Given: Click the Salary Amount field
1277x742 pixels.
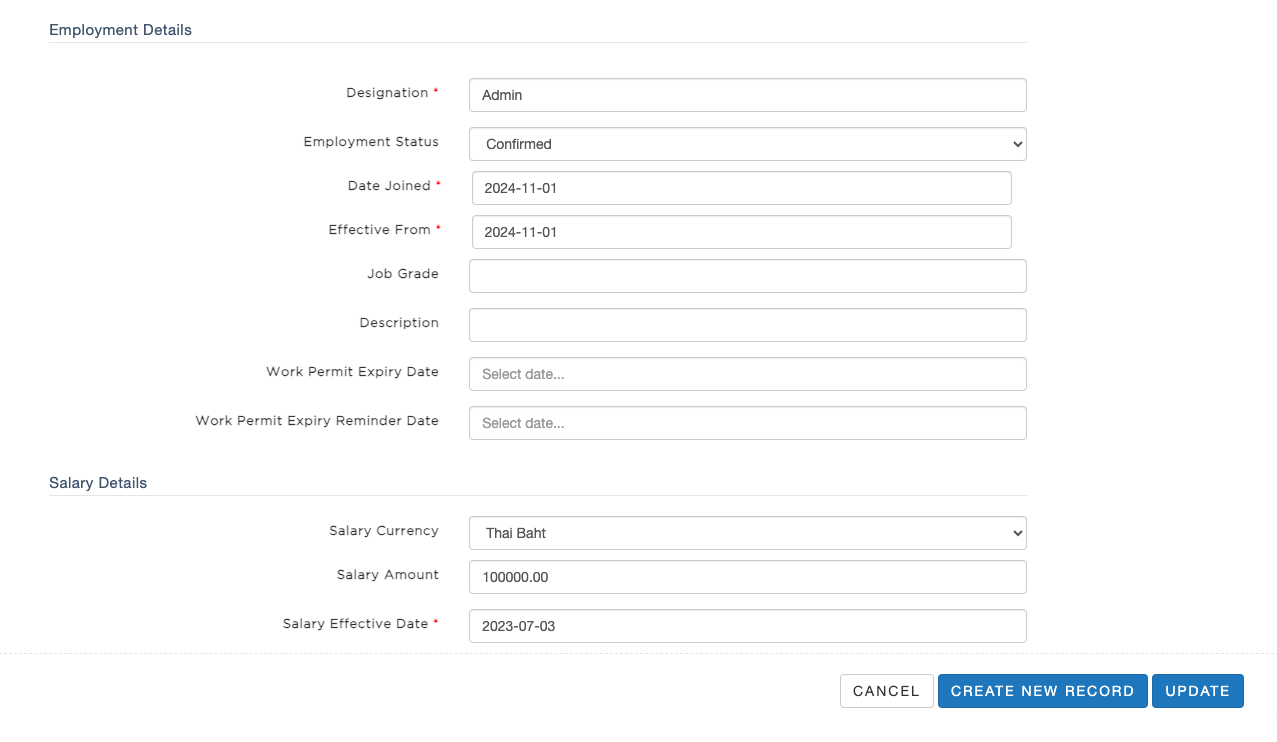Looking at the screenshot, I should (747, 577).
